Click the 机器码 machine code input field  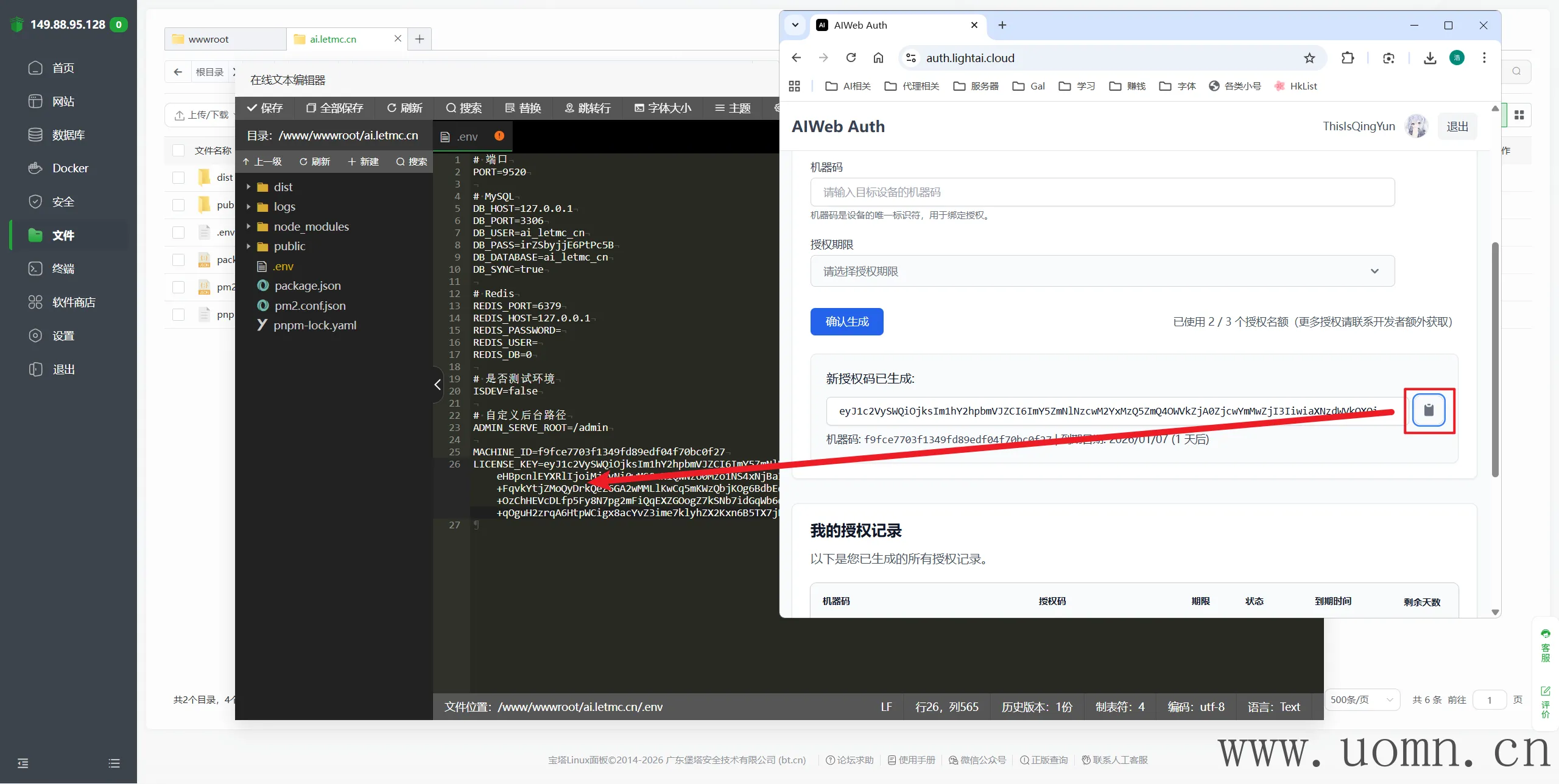(x=1102, y=192)
